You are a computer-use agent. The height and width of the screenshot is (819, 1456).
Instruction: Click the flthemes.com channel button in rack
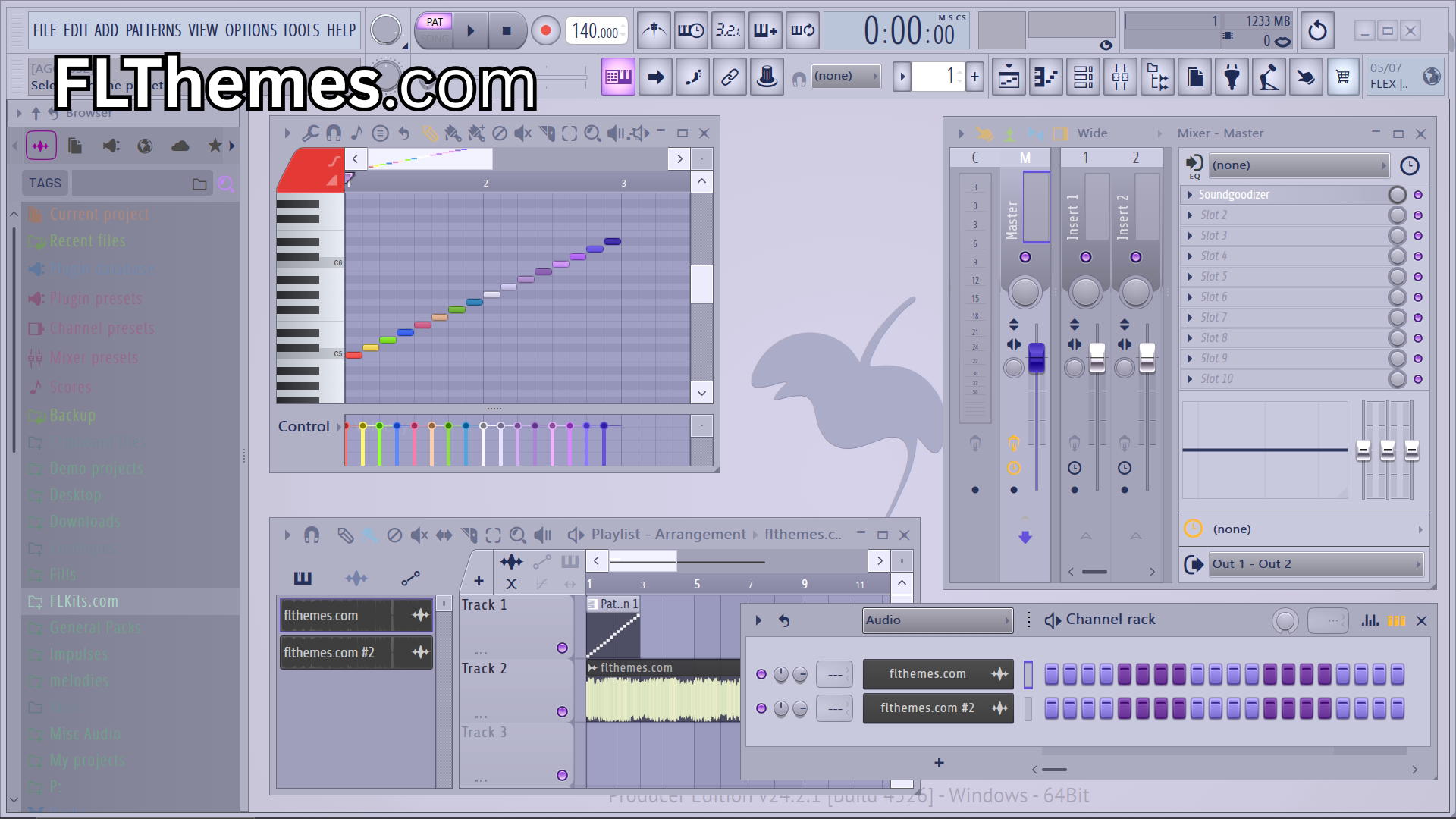[938, 674]
